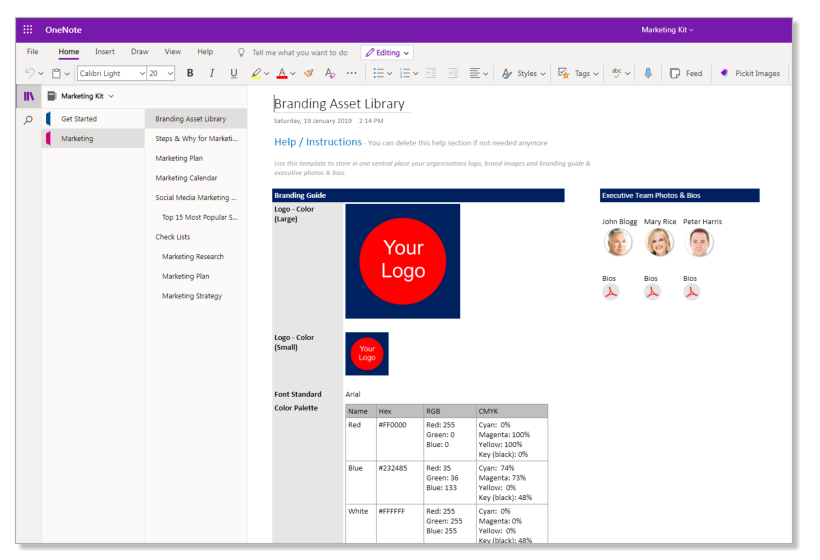This screenshot has height=560, width=820.
Task: Toggle Underline formatting
Action: tap(234, 73)
